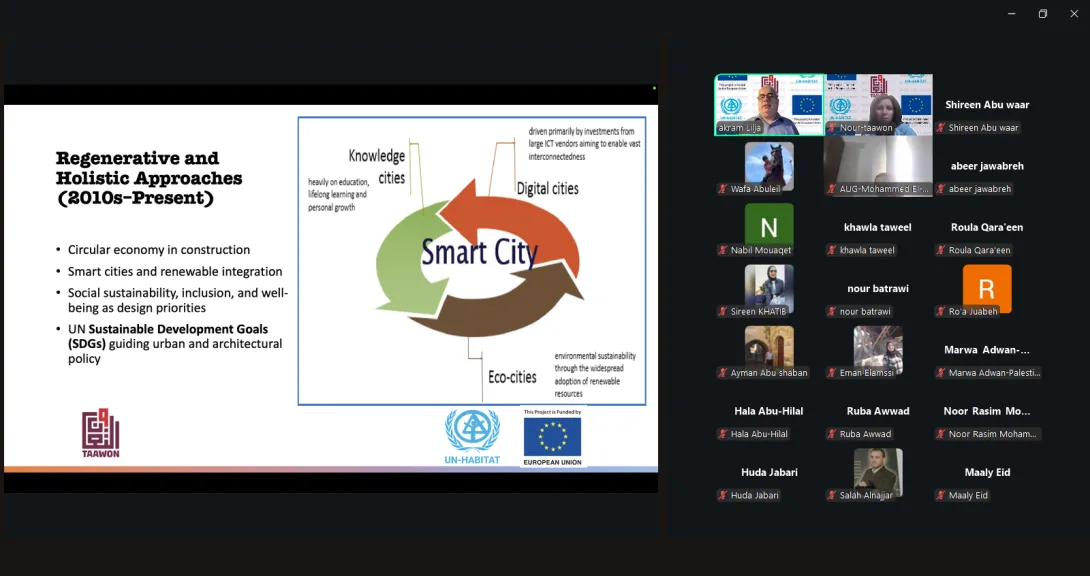This screenshot has width=1090, height=576.
Task: Select Ro'a Juabeh's orange R avatar
Action: pos(987,288)
